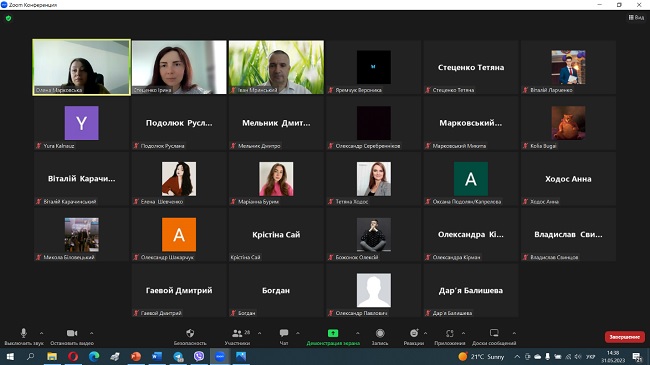Select Іван Мірянський video tile

(x=276, y=67)
